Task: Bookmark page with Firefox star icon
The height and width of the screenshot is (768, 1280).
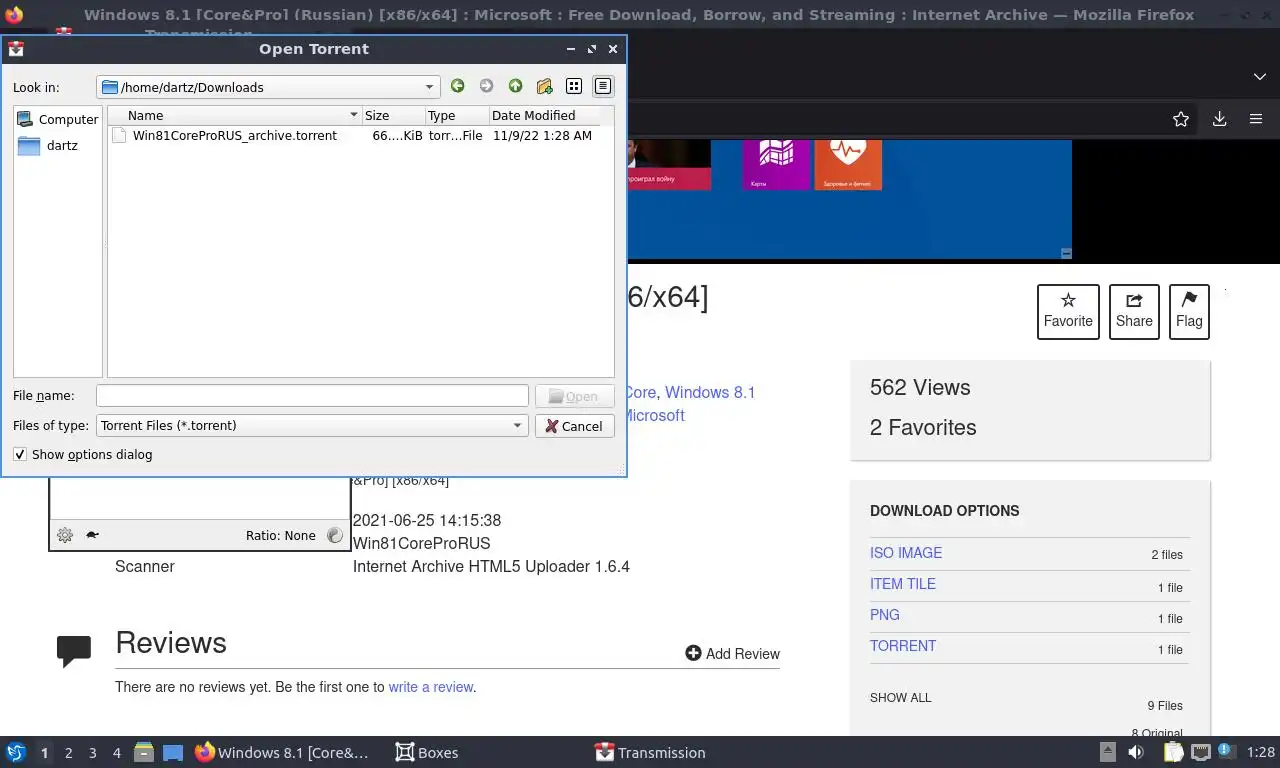Action: [x=1181, y=119]
